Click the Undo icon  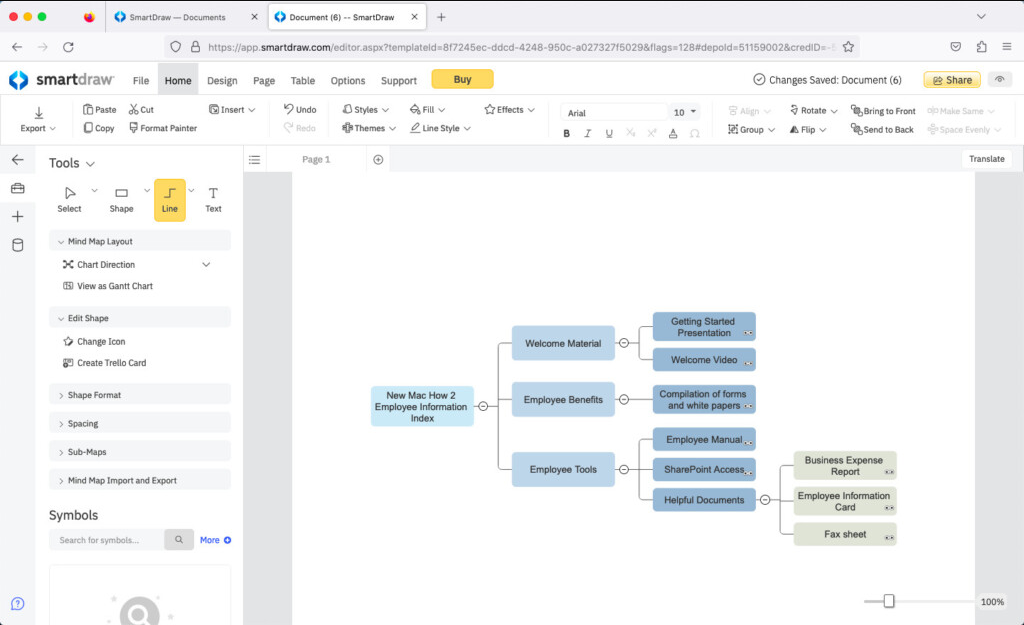click(x=289, y=110)
